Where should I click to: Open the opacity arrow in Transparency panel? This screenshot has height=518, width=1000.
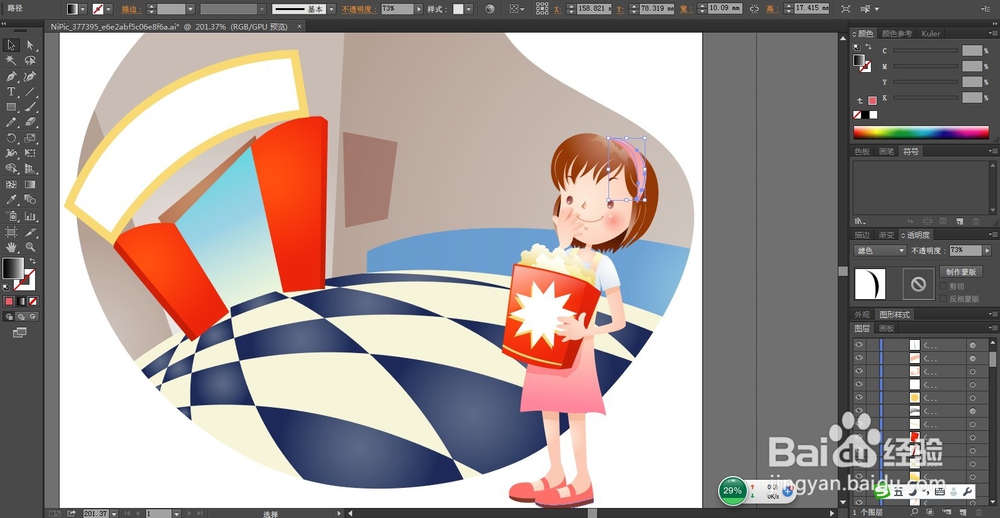click(987, 251)
